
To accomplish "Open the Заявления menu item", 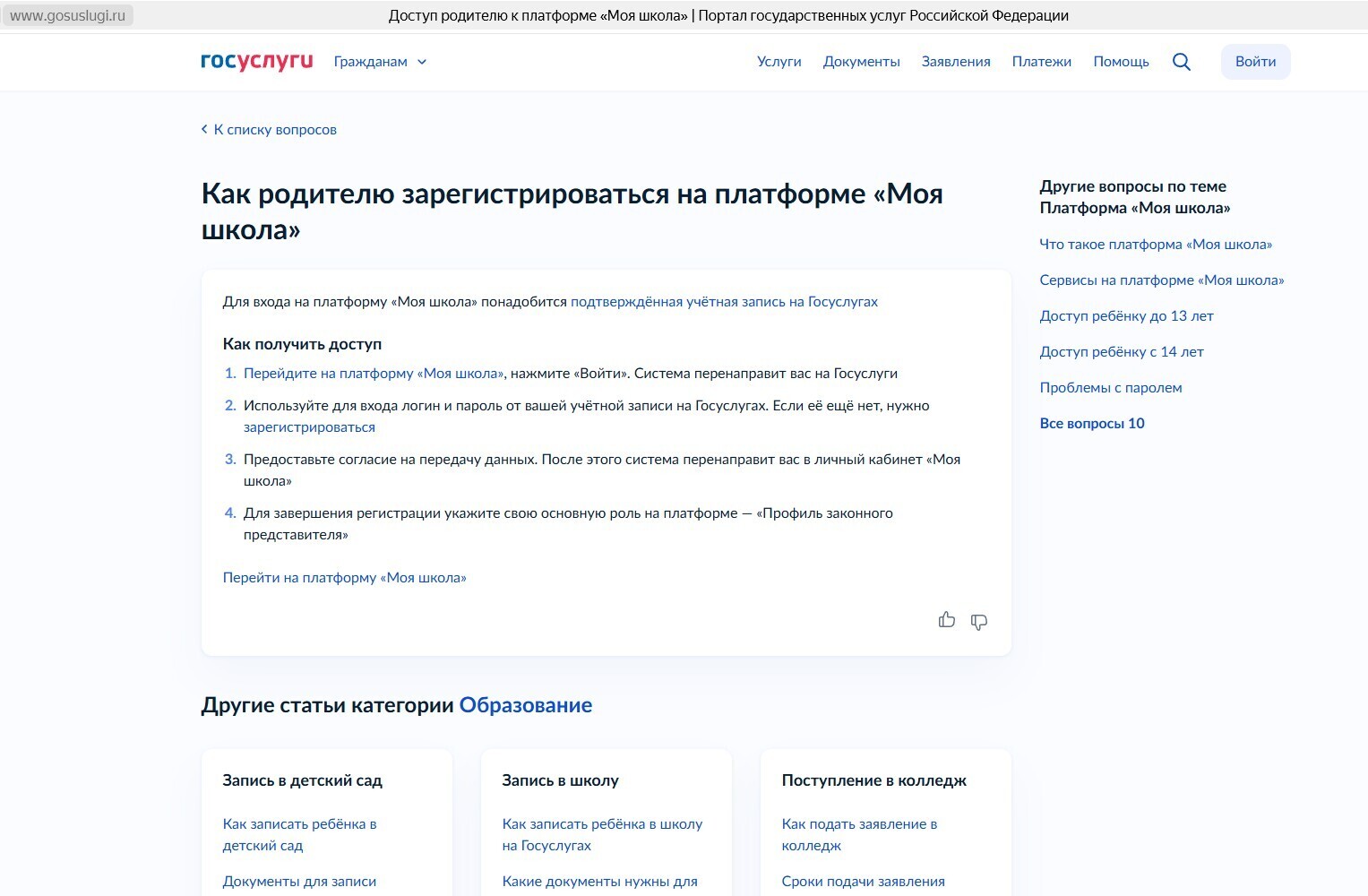I will 956,62.
